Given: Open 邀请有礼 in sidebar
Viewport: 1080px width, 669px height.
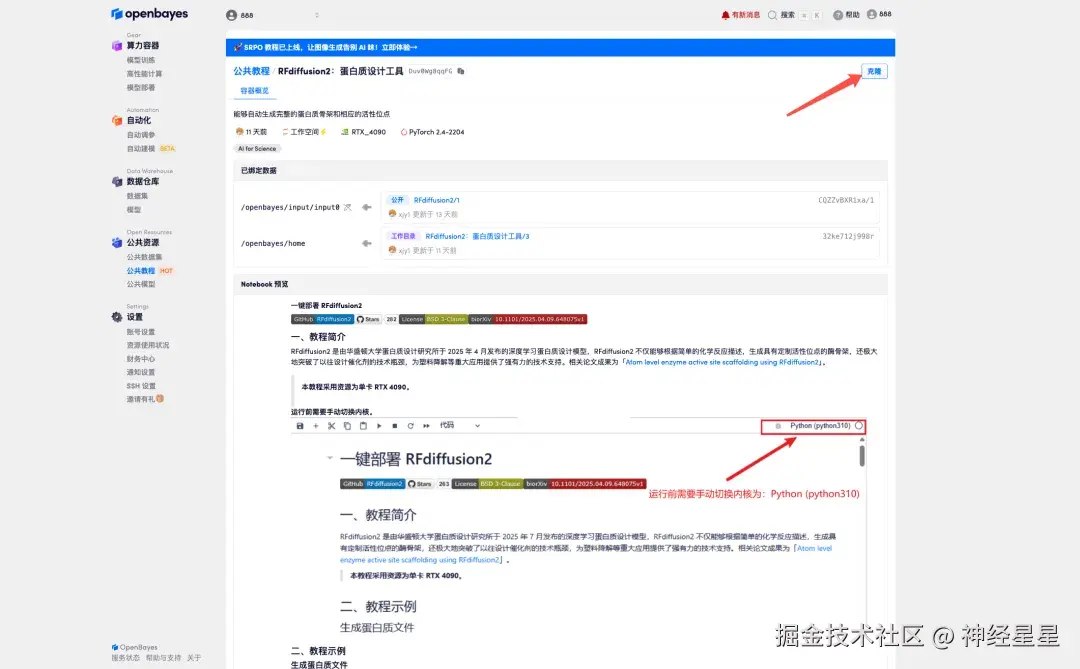Looking at the screenshot, I should [x=145, y=399].
